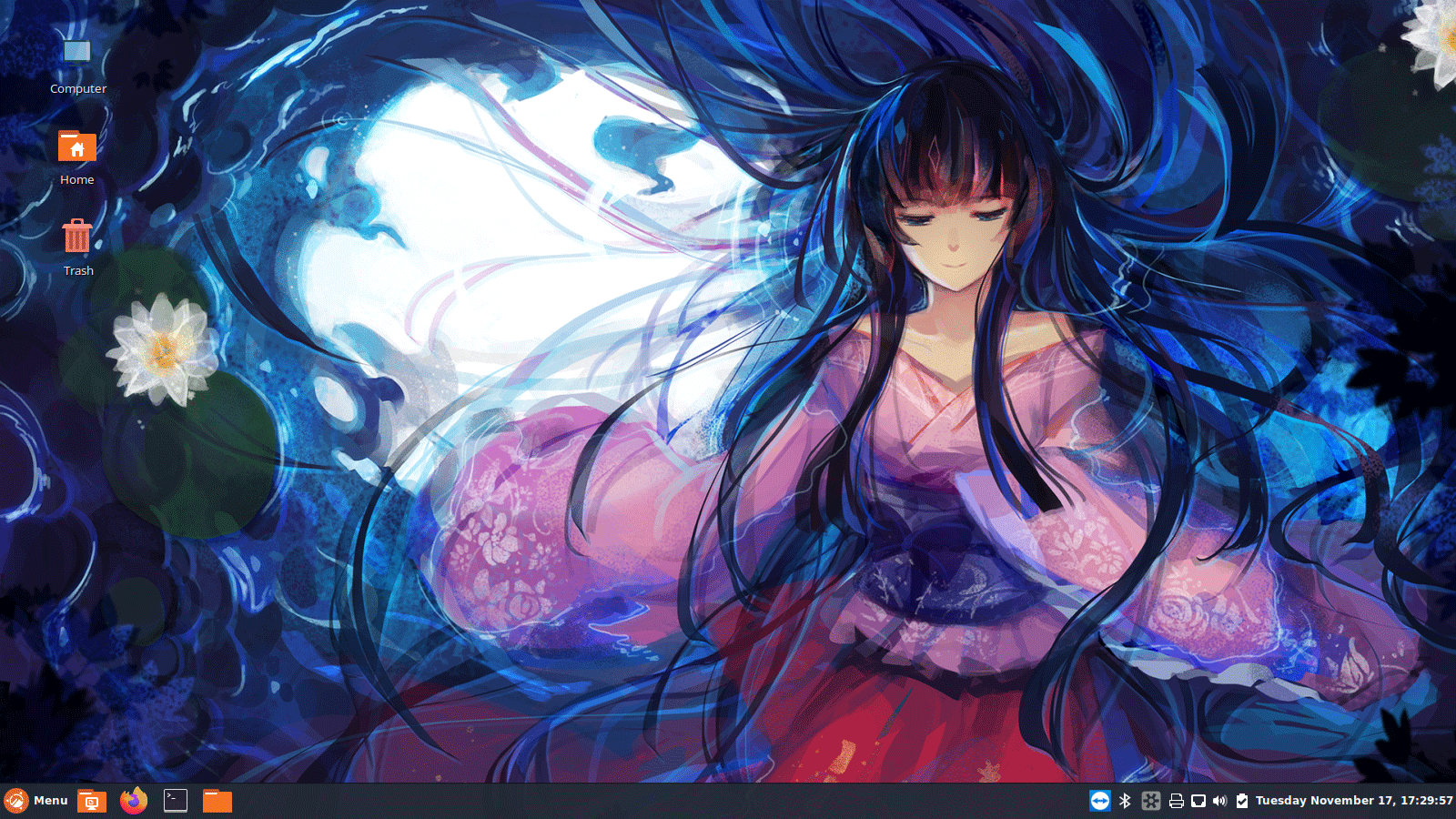Screen dimensions: 1456x819
Task: Open the TeamViewer tray icon
Action: (x=1100, y=801)
